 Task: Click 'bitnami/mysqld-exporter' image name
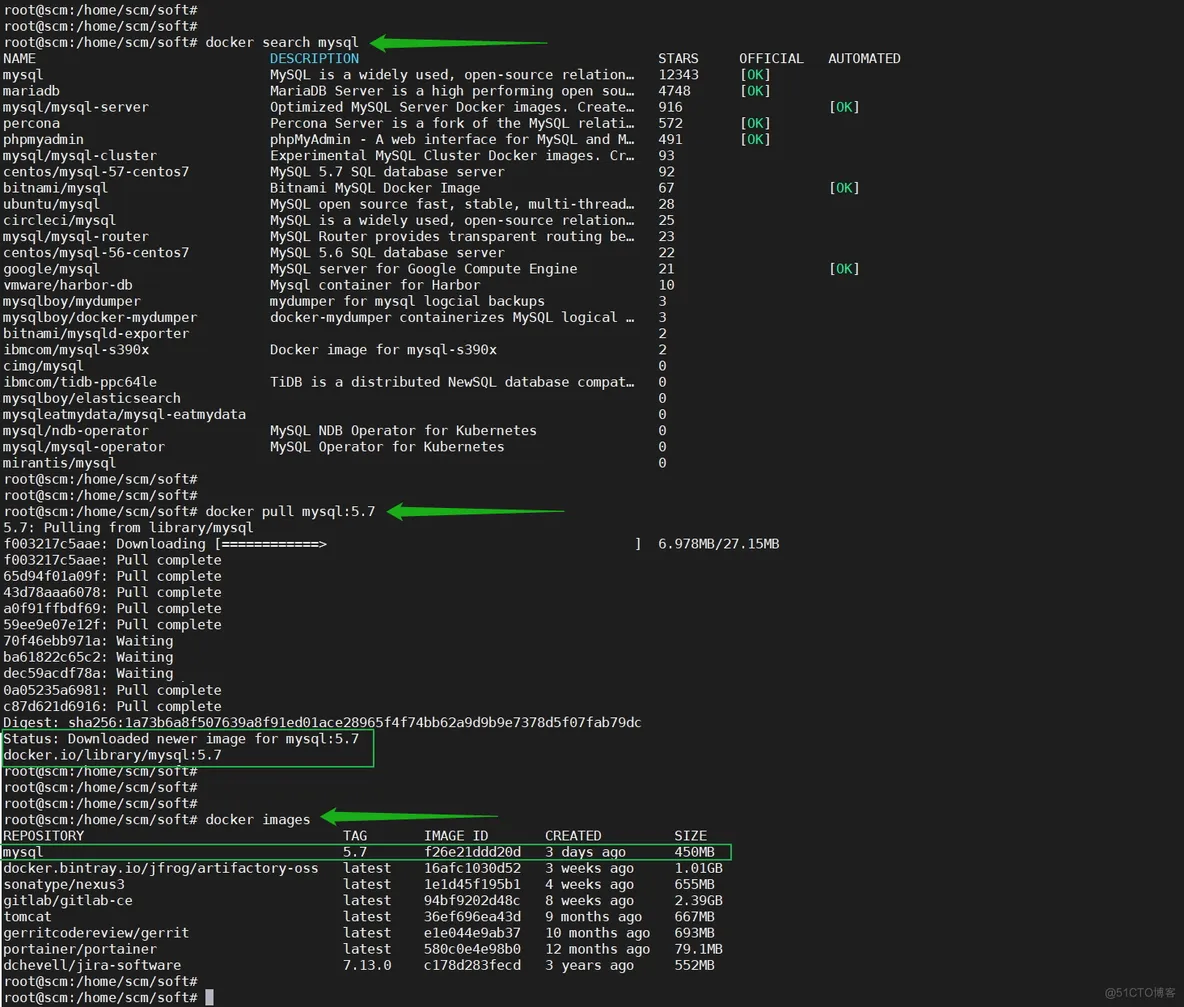tap(96, 334)
